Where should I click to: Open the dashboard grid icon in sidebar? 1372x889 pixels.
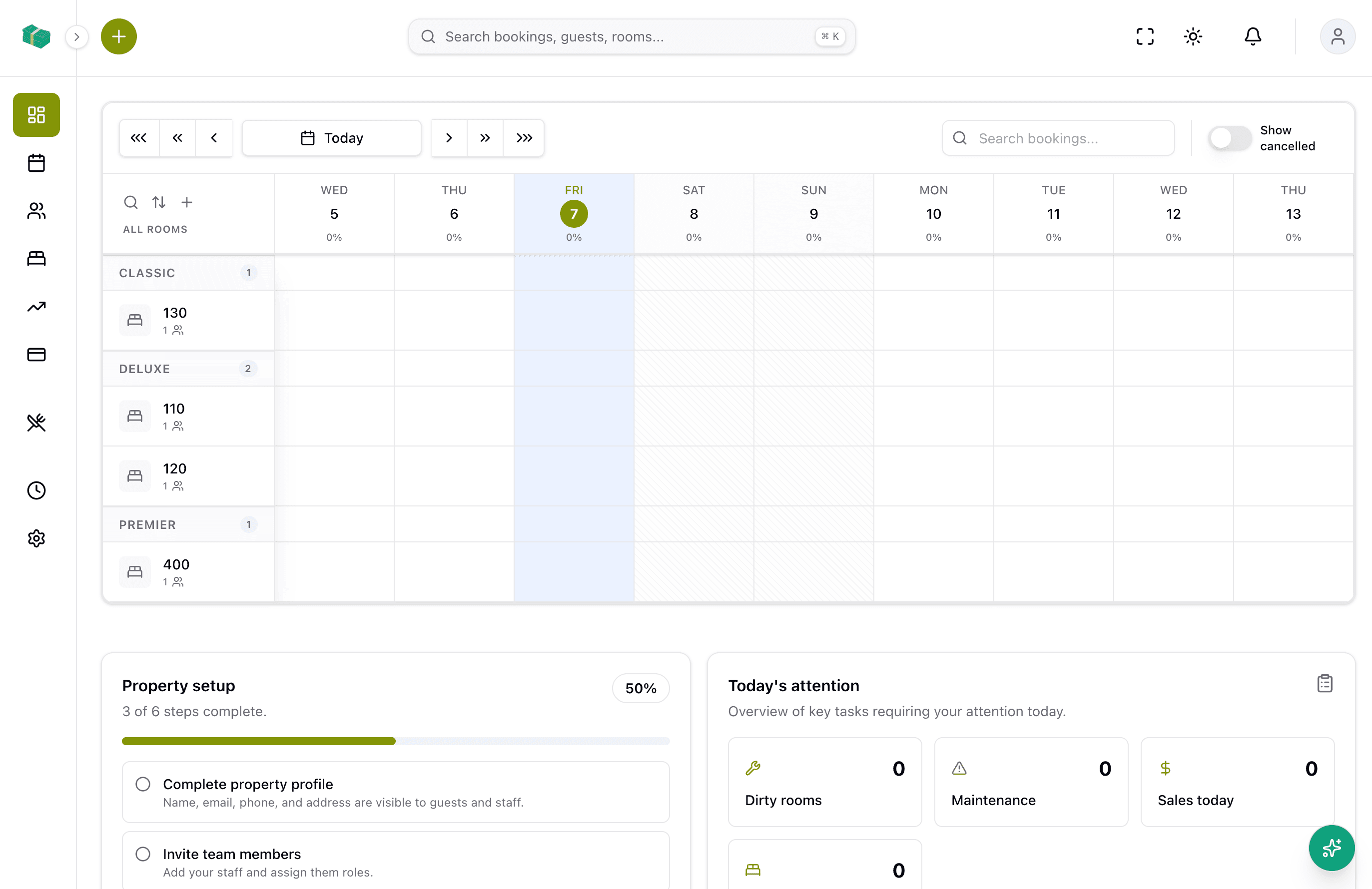point(36,115)
